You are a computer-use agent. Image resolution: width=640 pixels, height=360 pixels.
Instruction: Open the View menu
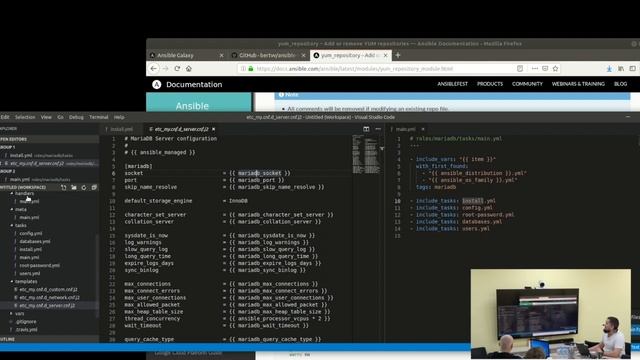[46, 117]
